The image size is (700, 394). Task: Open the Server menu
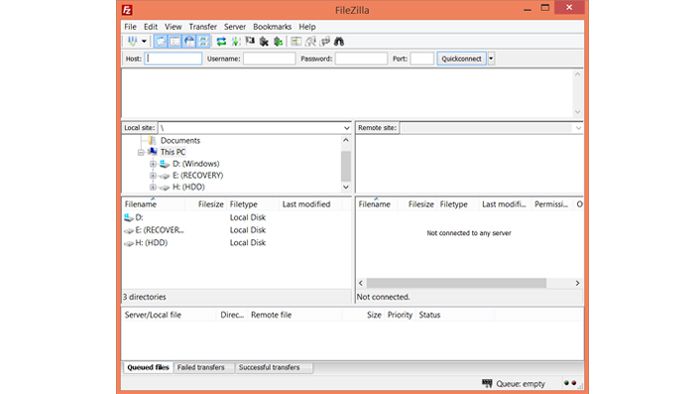[x=235, y=27]
